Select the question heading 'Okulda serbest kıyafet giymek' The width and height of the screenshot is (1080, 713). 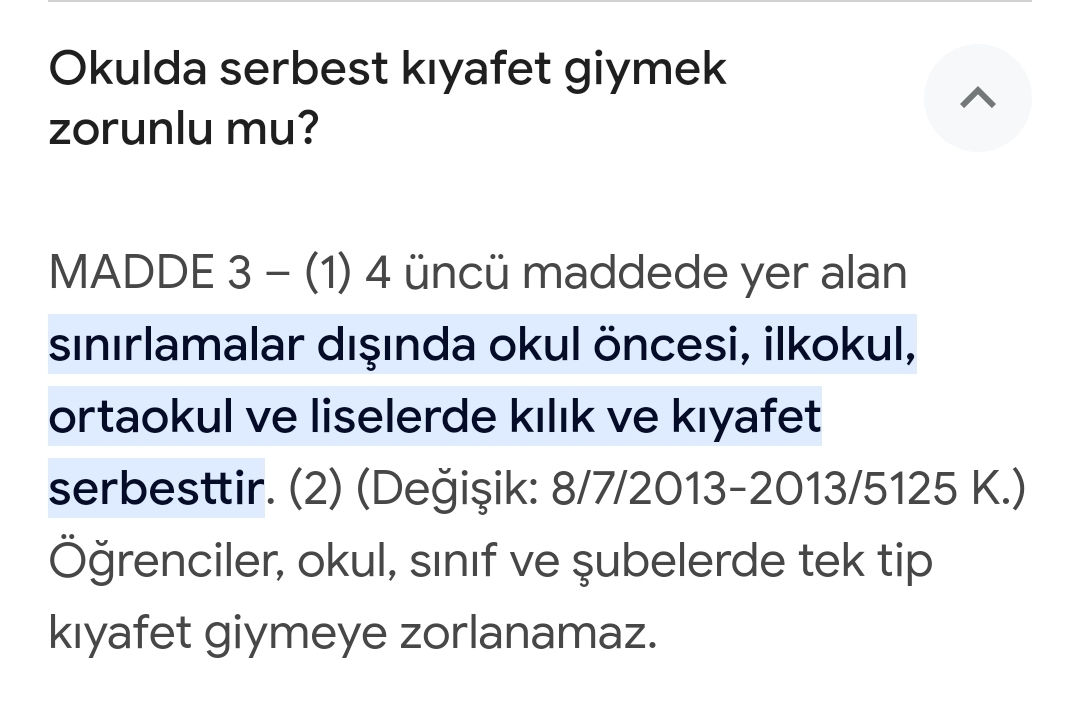point(388,69)
